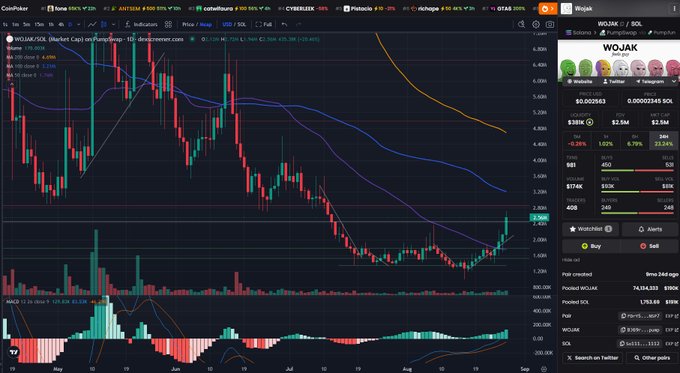
Task: Select the 24H change tab
Action: [x=663, y=141]
